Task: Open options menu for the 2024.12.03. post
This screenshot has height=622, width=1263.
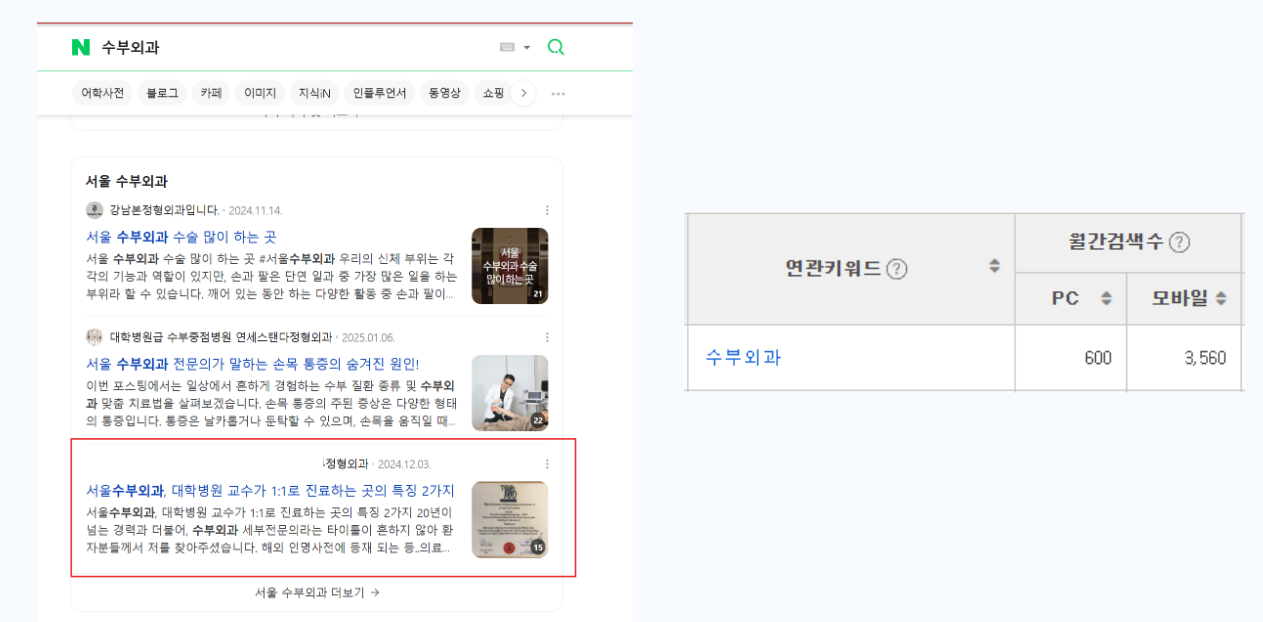Action: point(547,464)
